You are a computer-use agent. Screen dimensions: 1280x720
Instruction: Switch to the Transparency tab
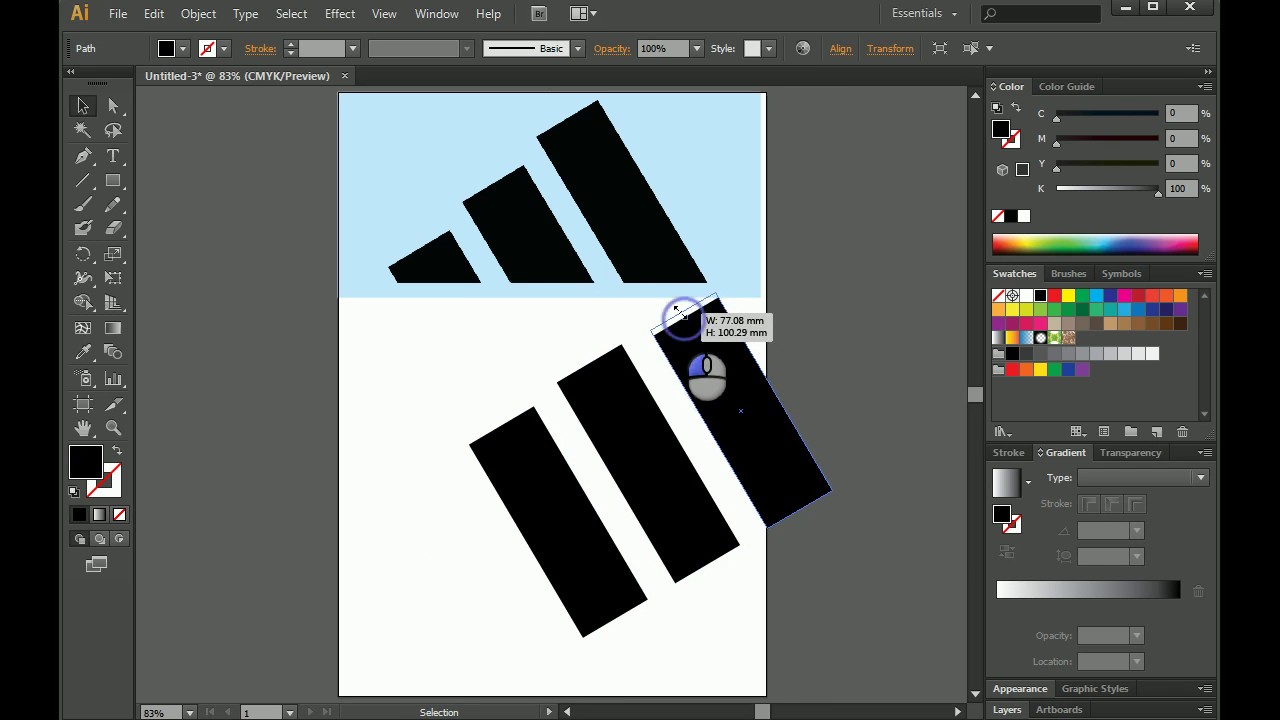(x=1130, y=453)
